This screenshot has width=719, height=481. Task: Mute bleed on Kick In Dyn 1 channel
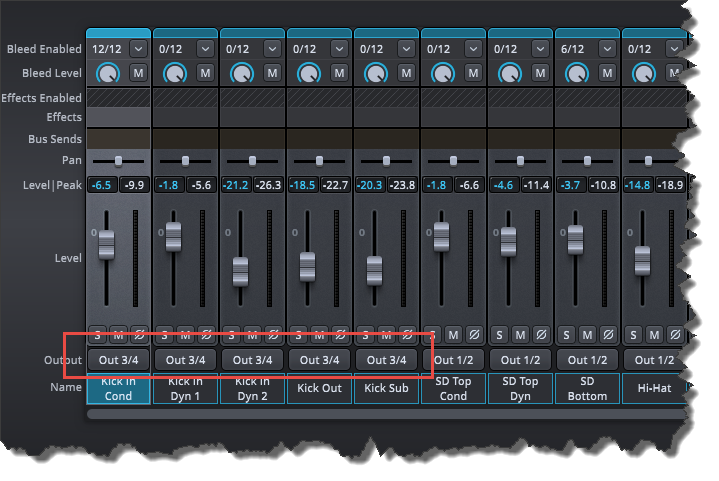pos(205,72)
